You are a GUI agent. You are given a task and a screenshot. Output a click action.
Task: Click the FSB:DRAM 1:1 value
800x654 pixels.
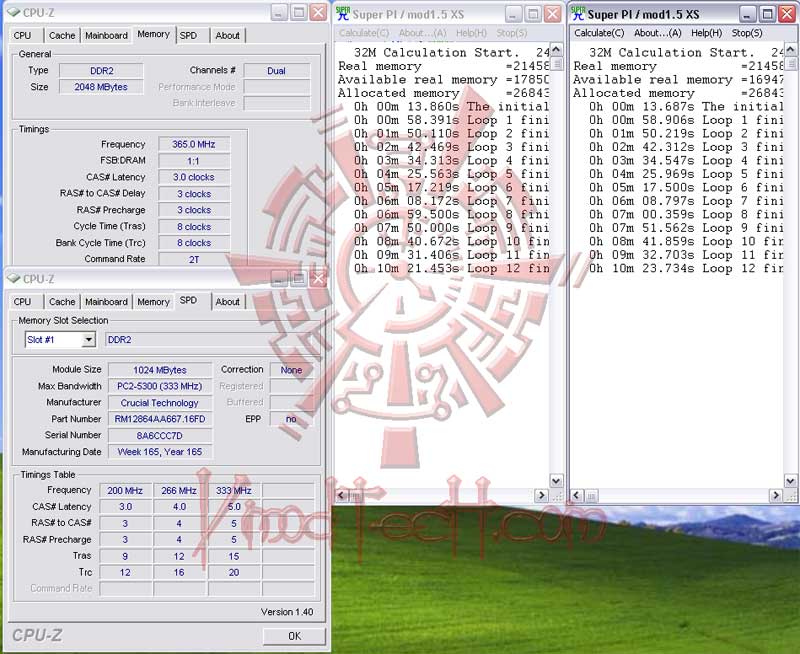(193, 161)
